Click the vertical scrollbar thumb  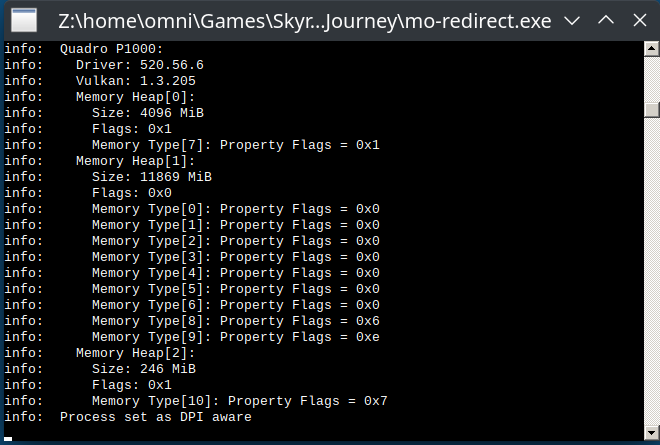tap(651, 109)
